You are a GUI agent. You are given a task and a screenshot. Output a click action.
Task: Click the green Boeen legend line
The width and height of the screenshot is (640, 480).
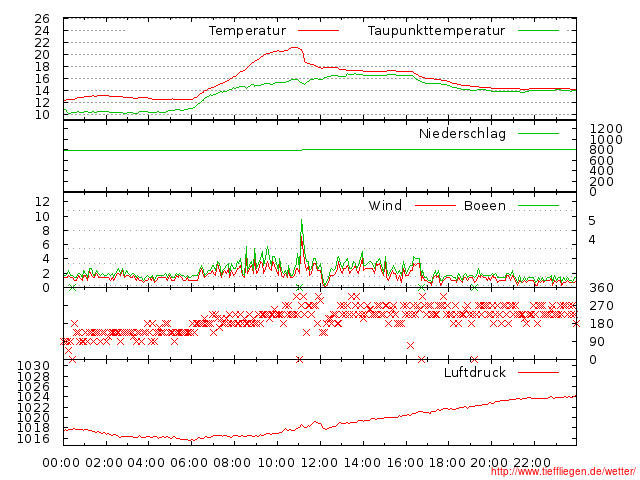pyautogui.click(x=538, y=206)
